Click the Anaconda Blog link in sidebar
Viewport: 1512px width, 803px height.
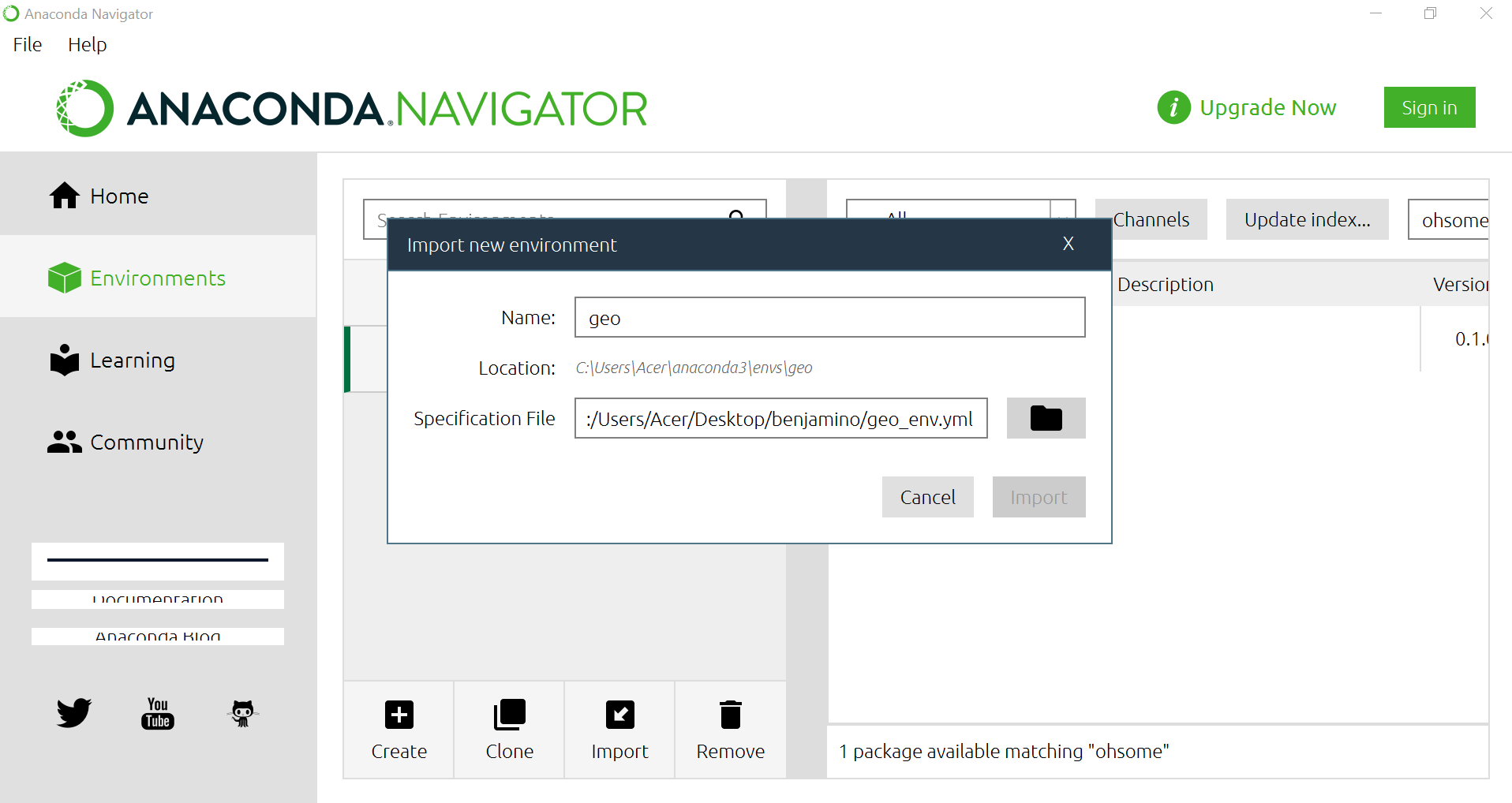point(158,637)
